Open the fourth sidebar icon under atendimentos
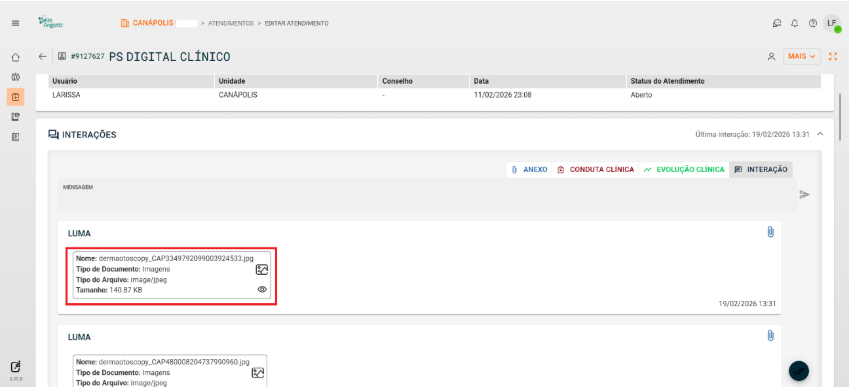This screenshot has height=387, width=849. click(15, 117)
